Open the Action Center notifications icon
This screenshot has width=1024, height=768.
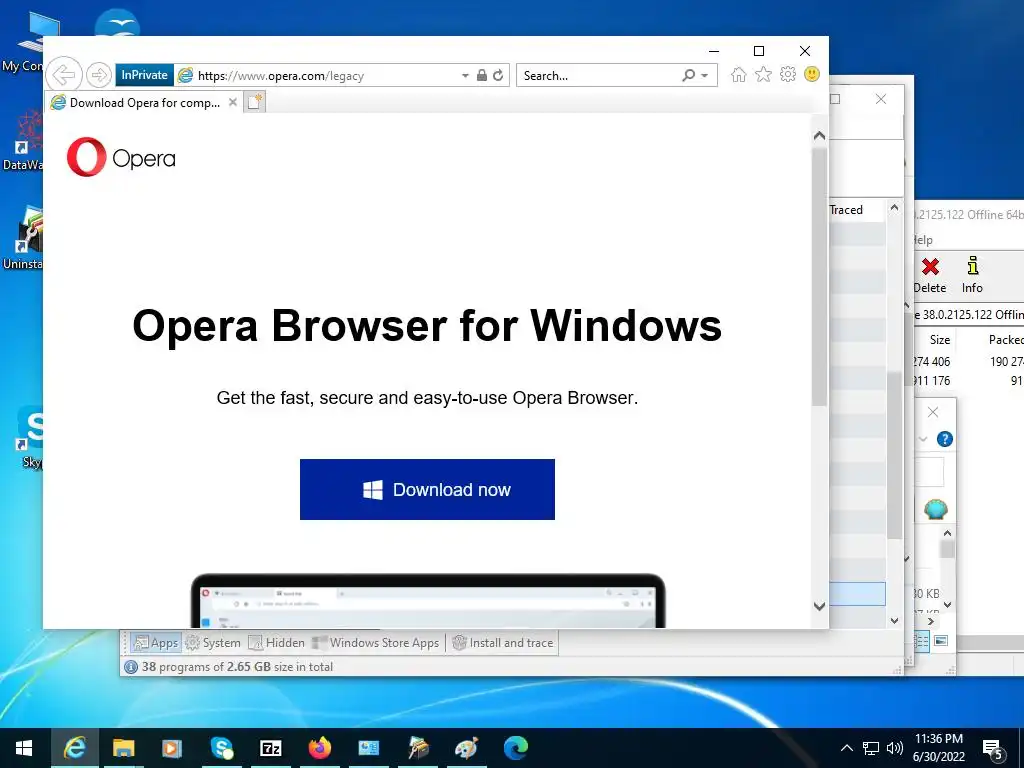[x=993, y=750]
